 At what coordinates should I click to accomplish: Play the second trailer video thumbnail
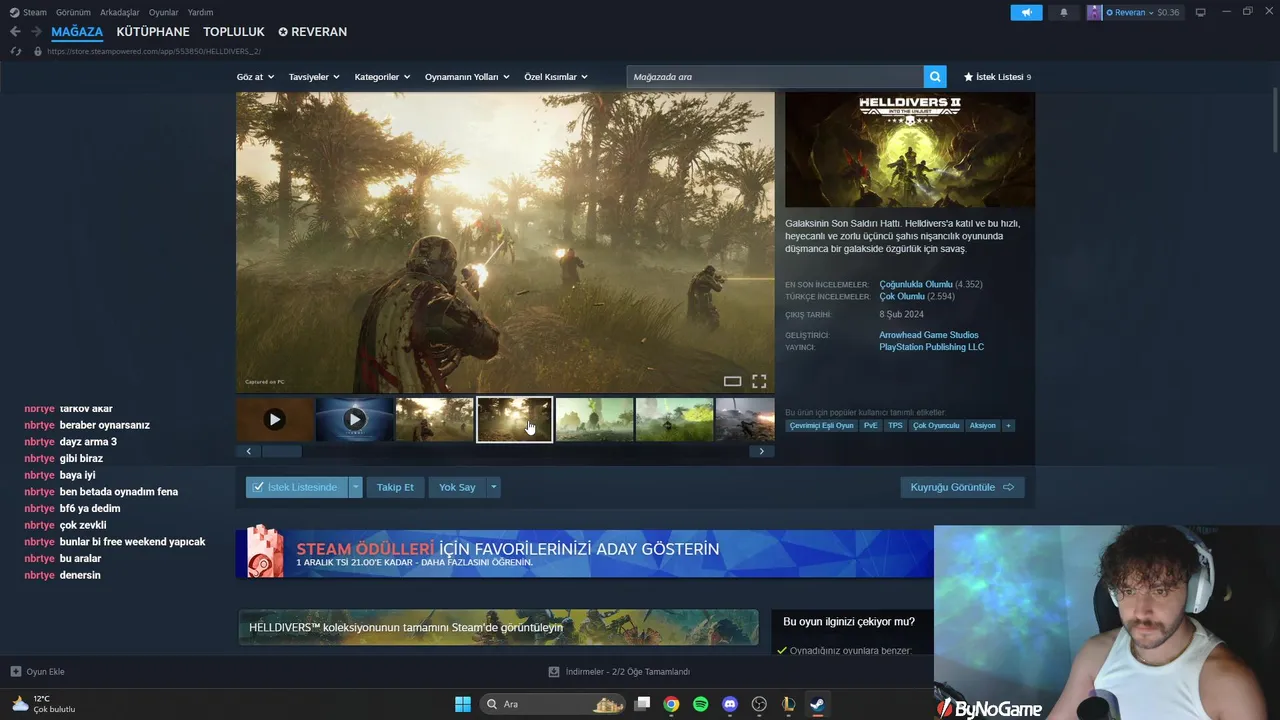tap(355, 420)
